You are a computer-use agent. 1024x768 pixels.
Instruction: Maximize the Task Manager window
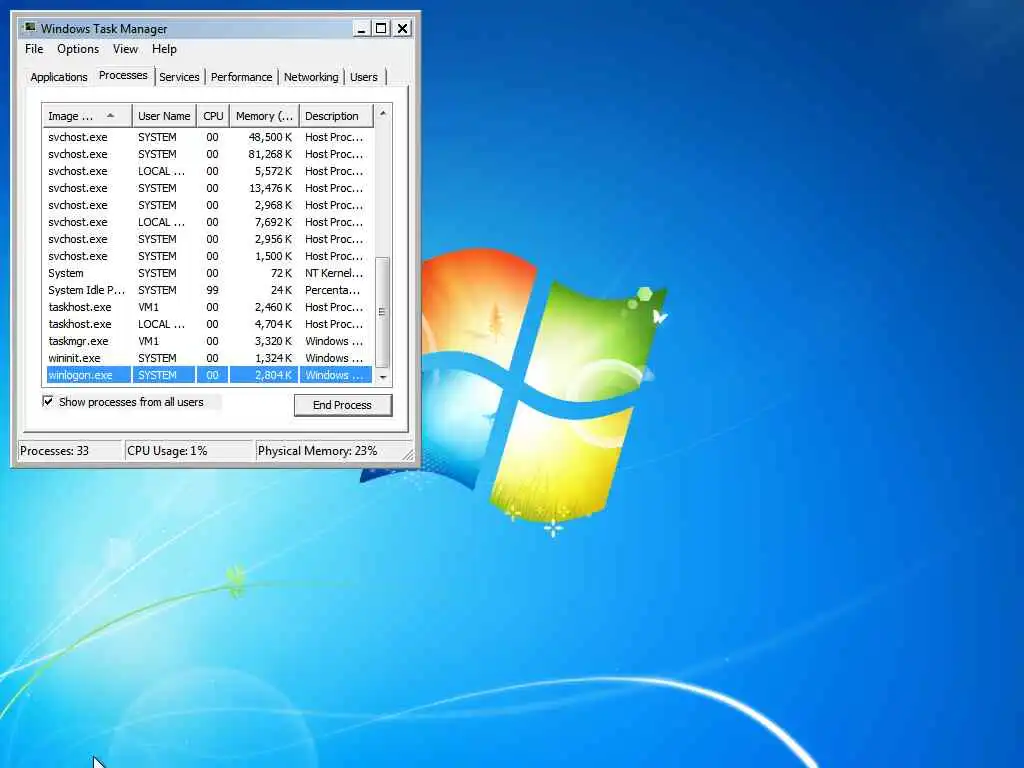click(x=381, y=29)
